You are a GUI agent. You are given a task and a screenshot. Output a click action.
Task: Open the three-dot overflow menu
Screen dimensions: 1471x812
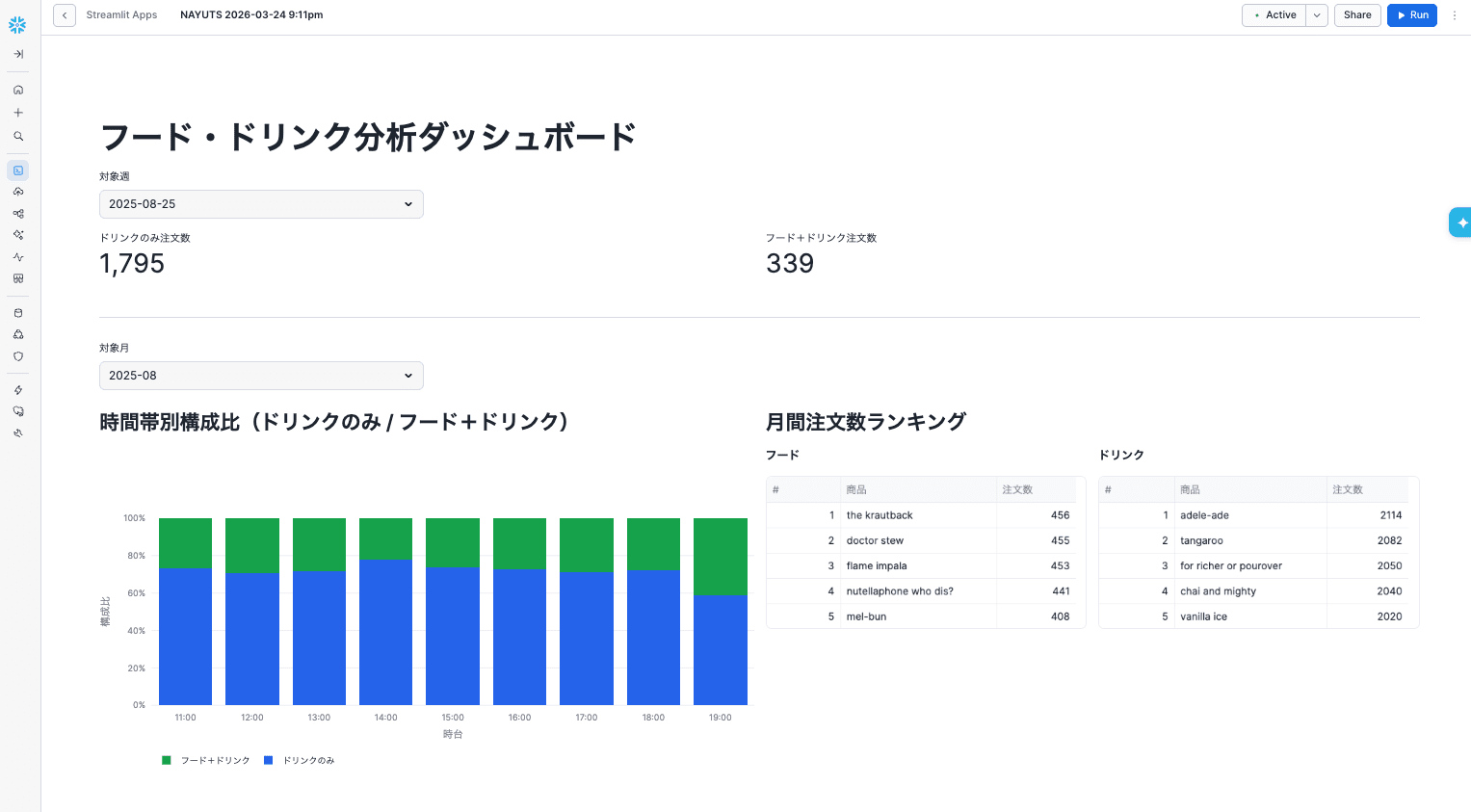pos(1455,15)
